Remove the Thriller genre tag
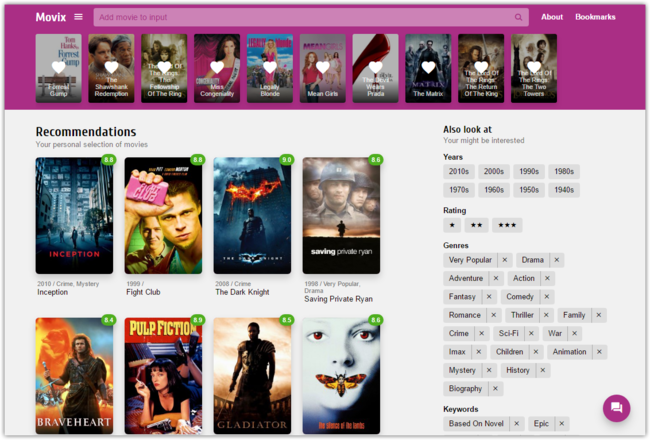This screenshot has width=650, height=440. click(546, 315)
